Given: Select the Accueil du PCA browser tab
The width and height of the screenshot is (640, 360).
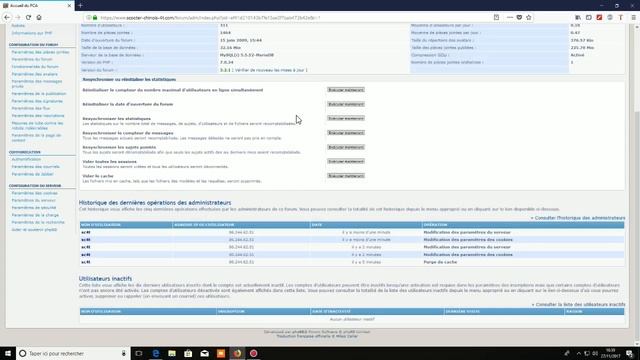Looking at the screenshot, I should [36, 5].
